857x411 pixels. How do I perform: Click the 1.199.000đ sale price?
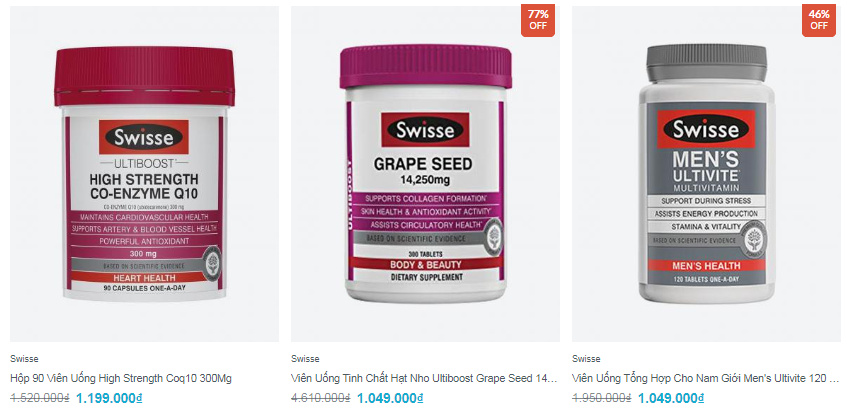click(109, 398)
